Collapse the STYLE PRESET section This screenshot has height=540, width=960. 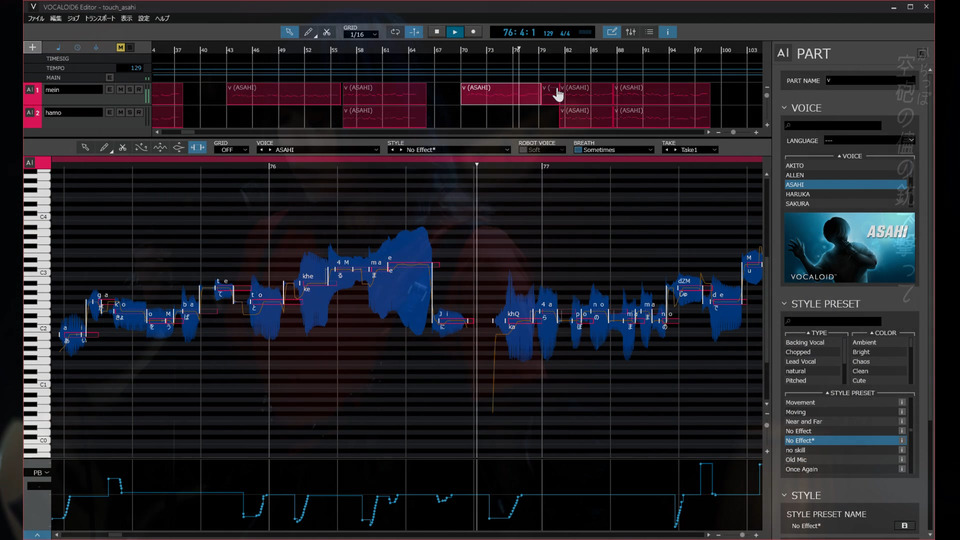pyautogui.click(x=784, y=304)
